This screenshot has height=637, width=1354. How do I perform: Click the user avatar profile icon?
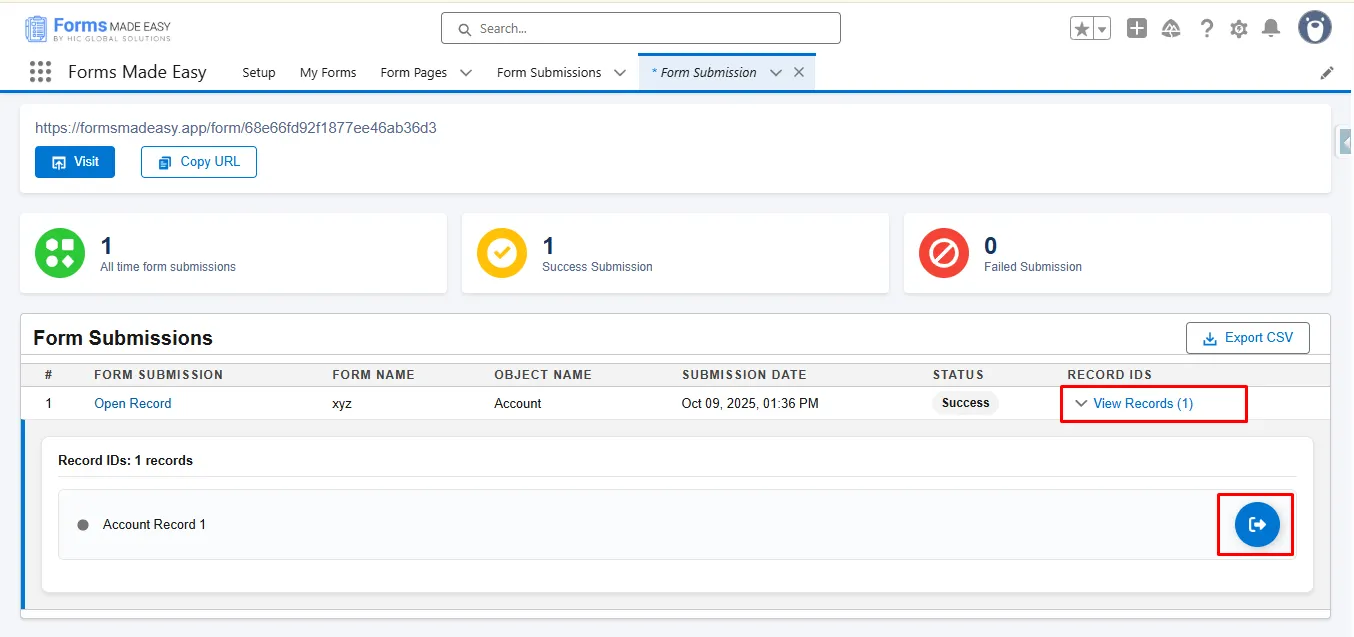point(1314,28)
